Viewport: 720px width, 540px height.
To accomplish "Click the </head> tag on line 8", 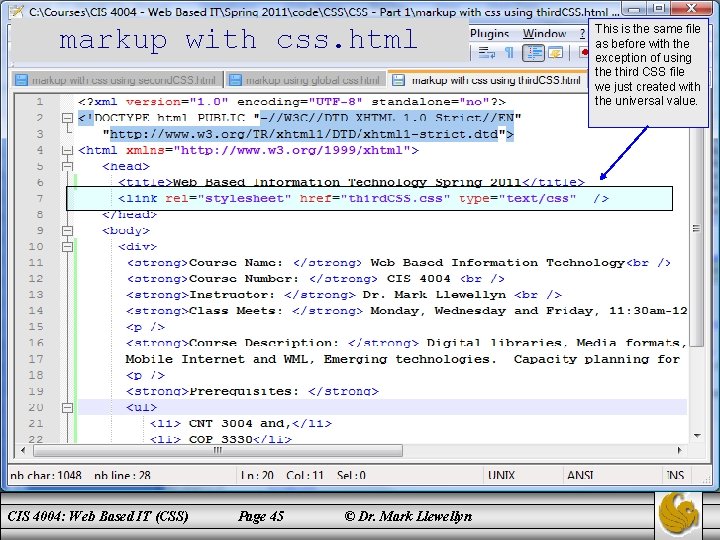I will coord(129,214).
